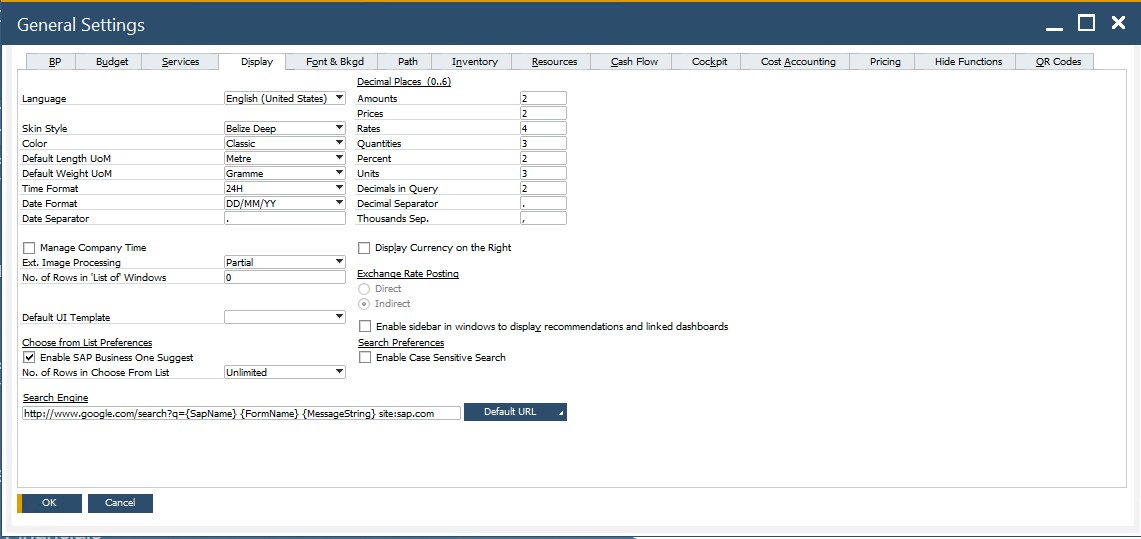Enable Case Sensitive Search checkbox
The height and width of the screenshot is (539, 1141).
[x=365, y=357]
